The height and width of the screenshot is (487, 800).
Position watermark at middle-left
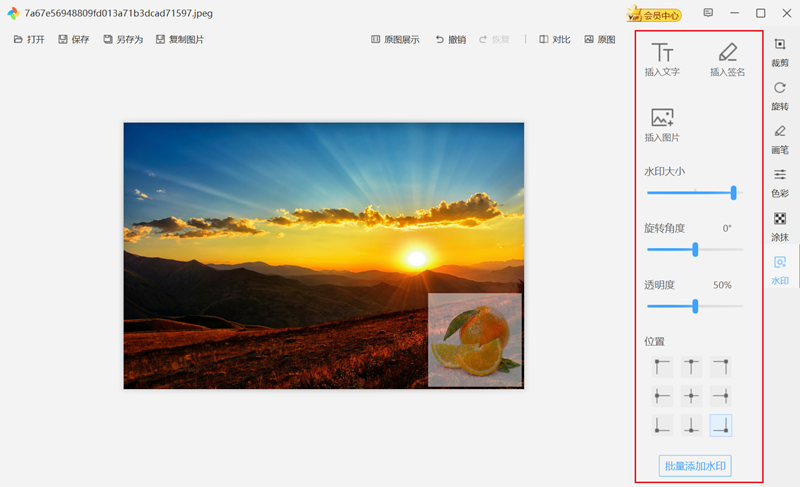point(662,396)
